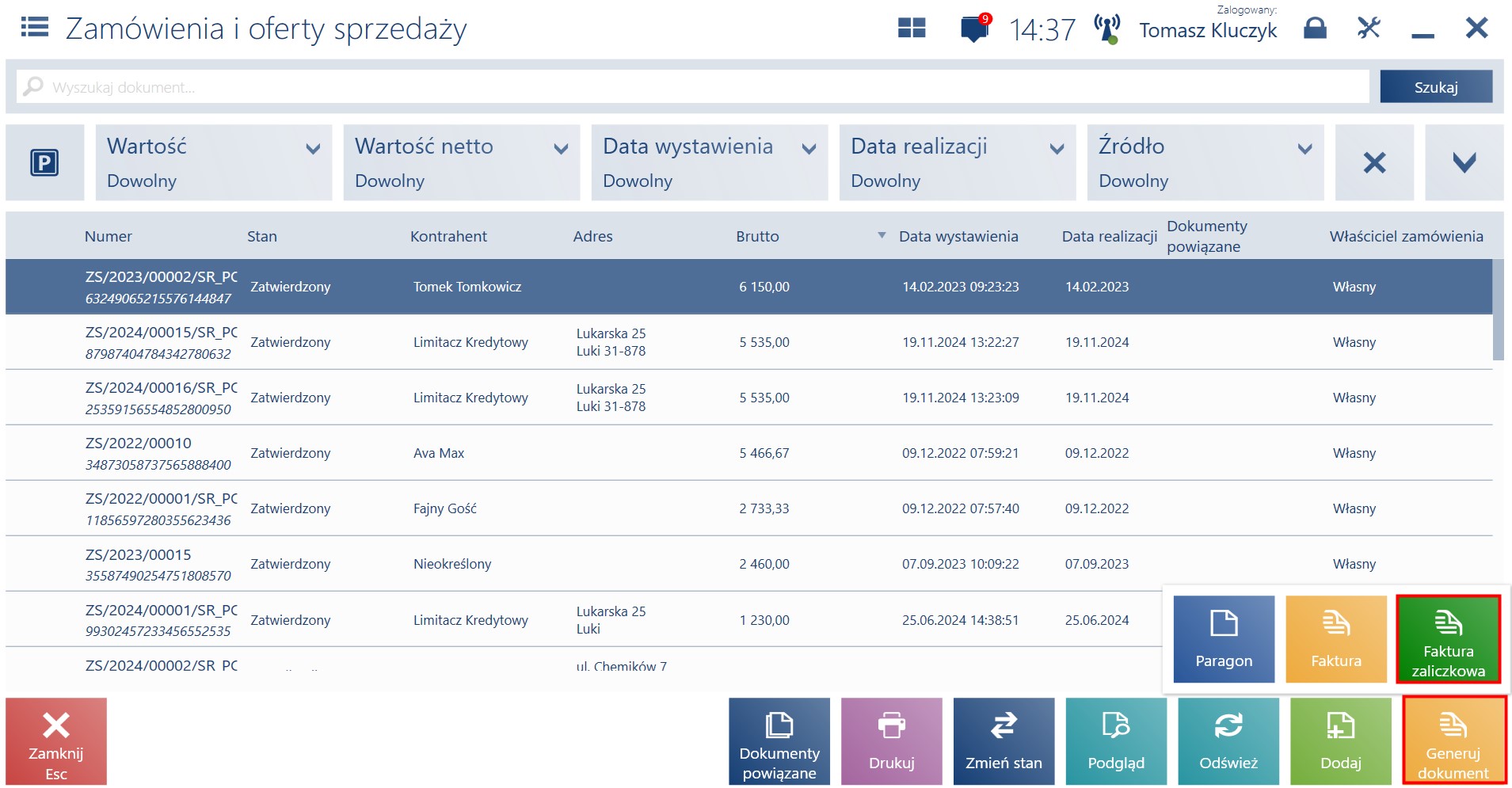Add a new order with Dodaj

pos(1341,741)
